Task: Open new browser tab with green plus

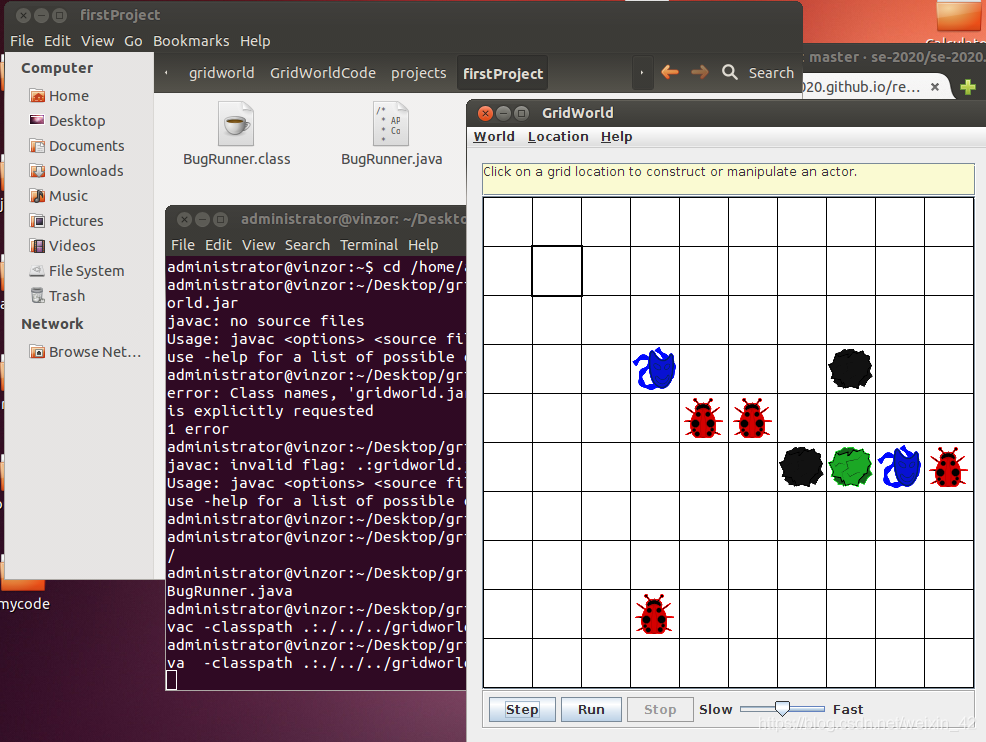Action: pyautogui.click(x=968, y=87)
